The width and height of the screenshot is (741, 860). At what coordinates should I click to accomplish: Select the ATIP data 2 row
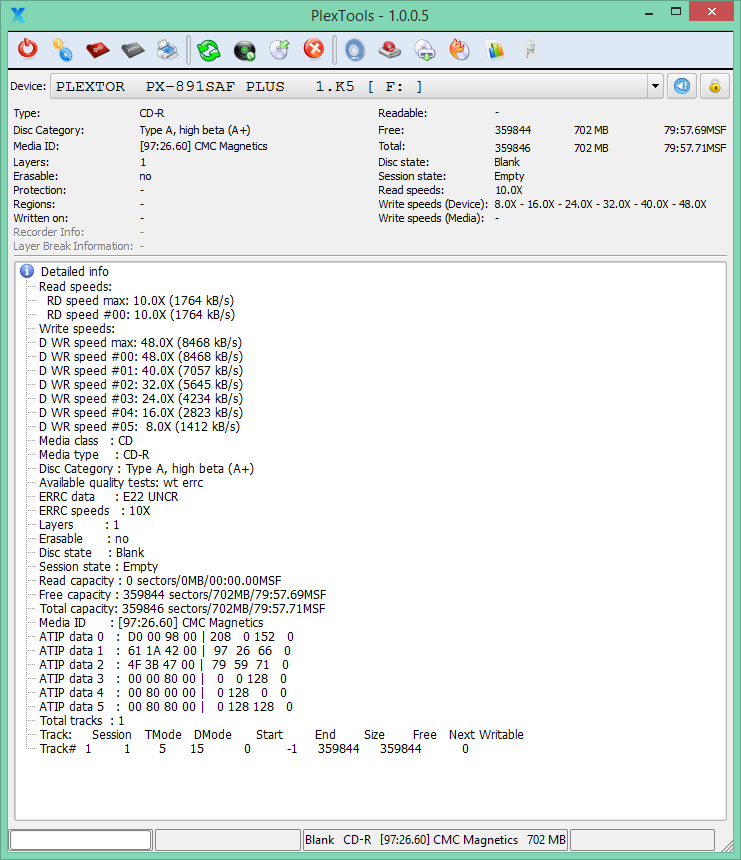coord(164,665)
